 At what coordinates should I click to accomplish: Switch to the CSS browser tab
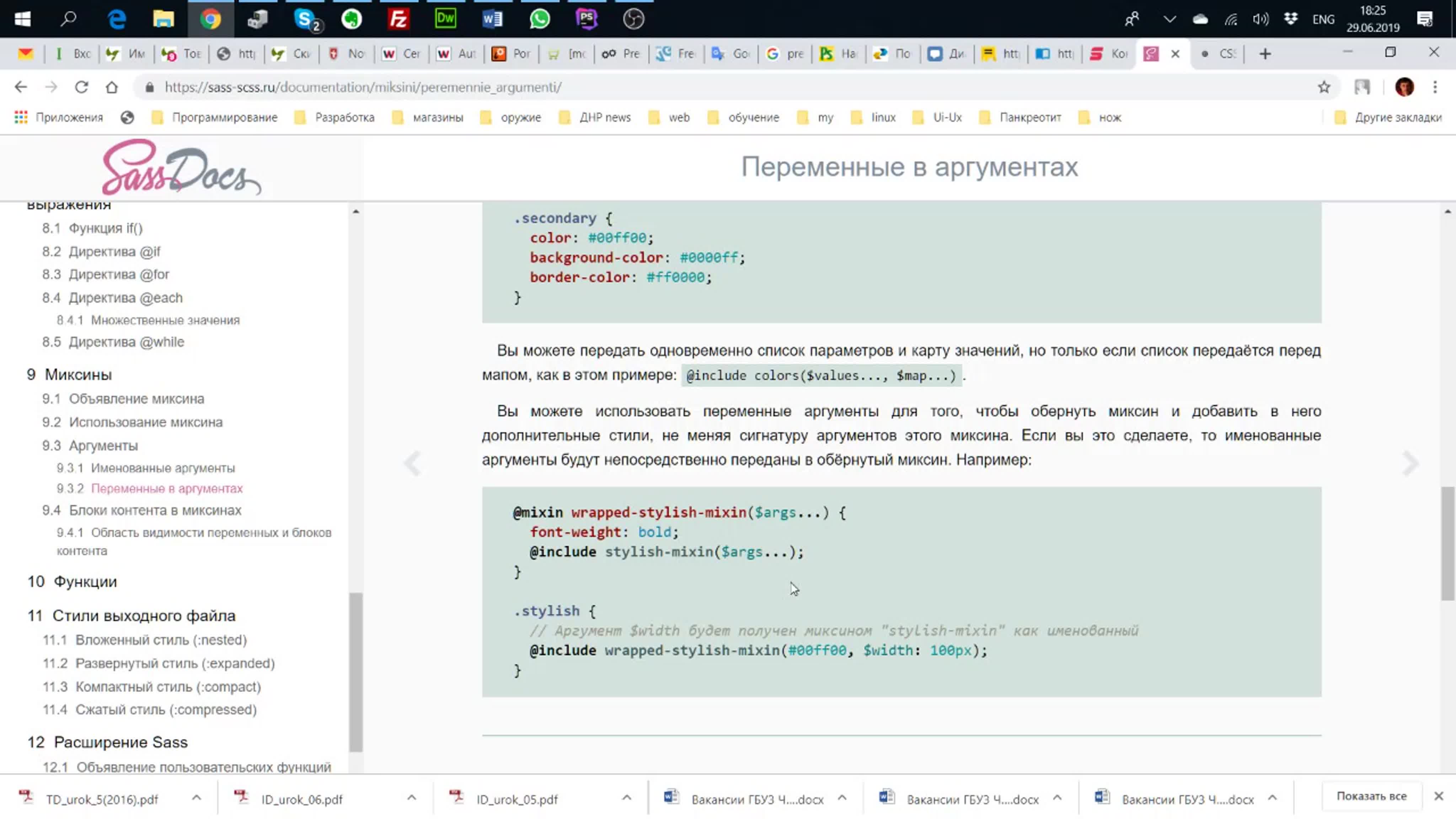click(x=1221, y=54)
